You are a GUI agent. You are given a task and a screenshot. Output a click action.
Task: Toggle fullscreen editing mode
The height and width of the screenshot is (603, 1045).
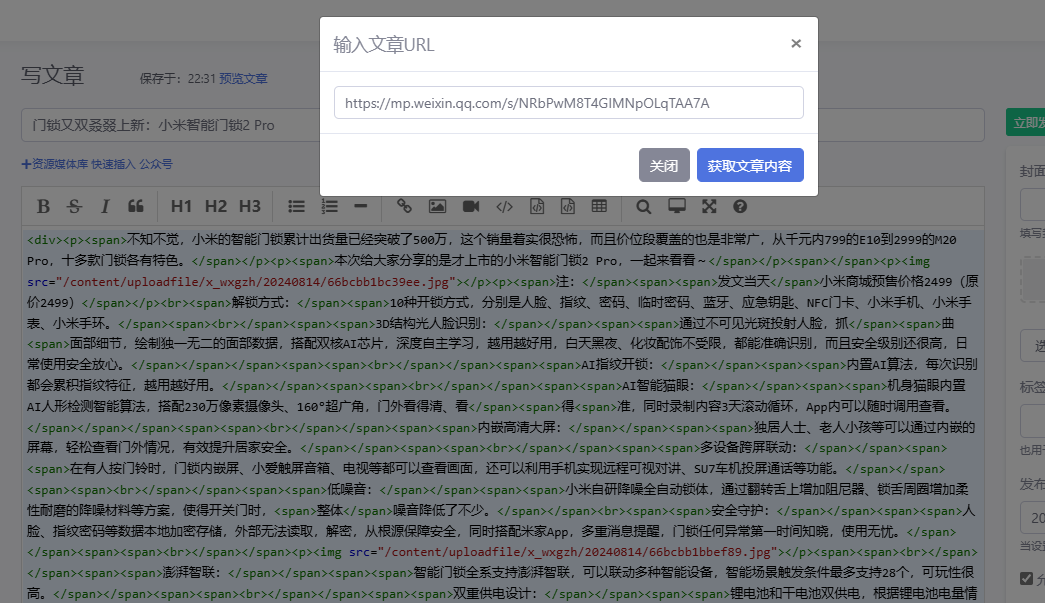[709, 207]
